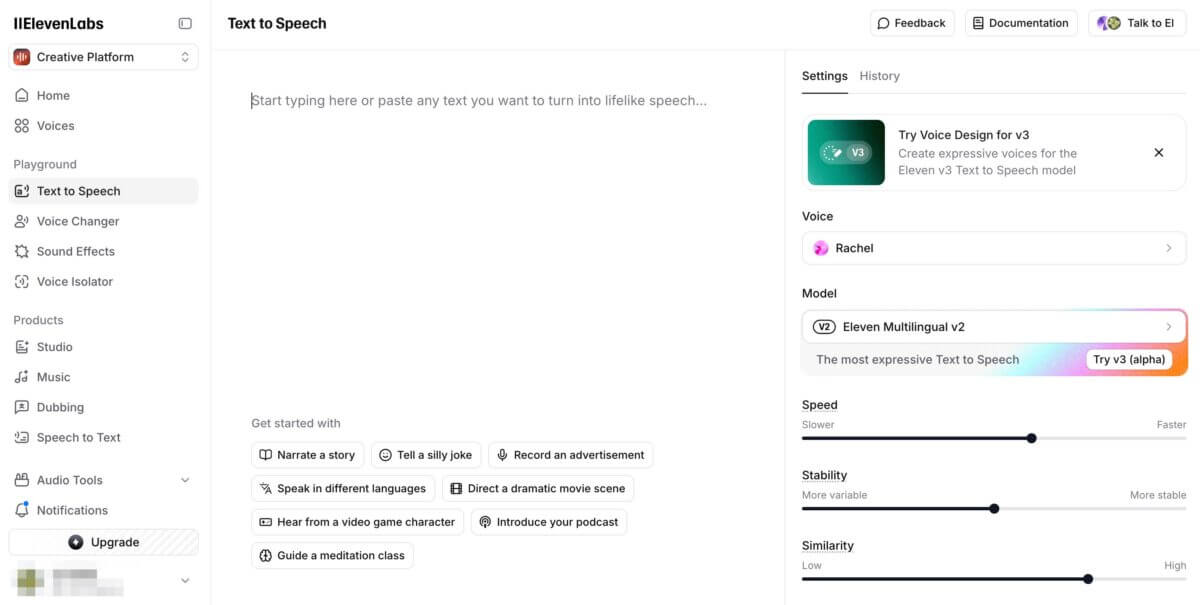
Task: Switch to the History tab
Action: tap(880, 76)
